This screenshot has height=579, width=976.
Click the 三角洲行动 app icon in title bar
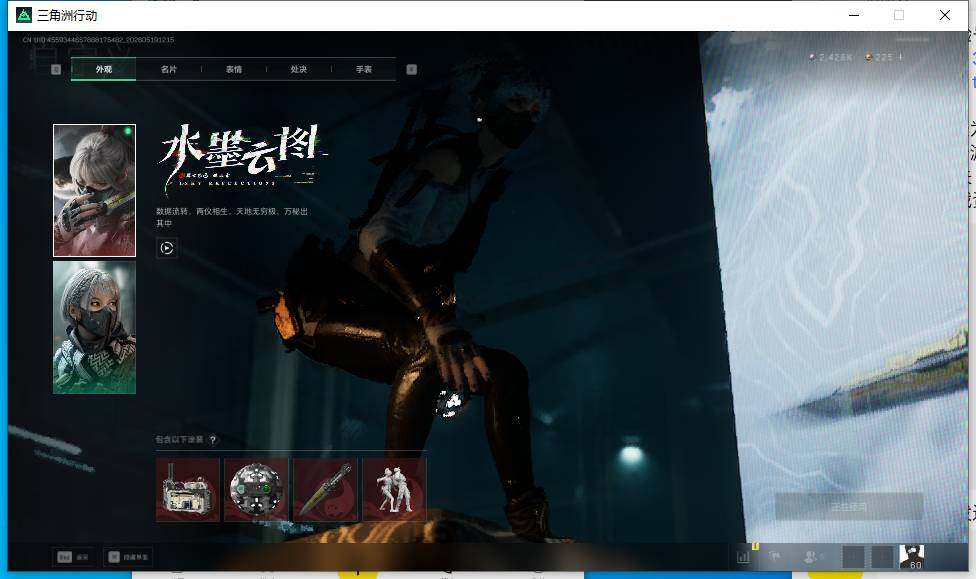[x=24, y=15]
